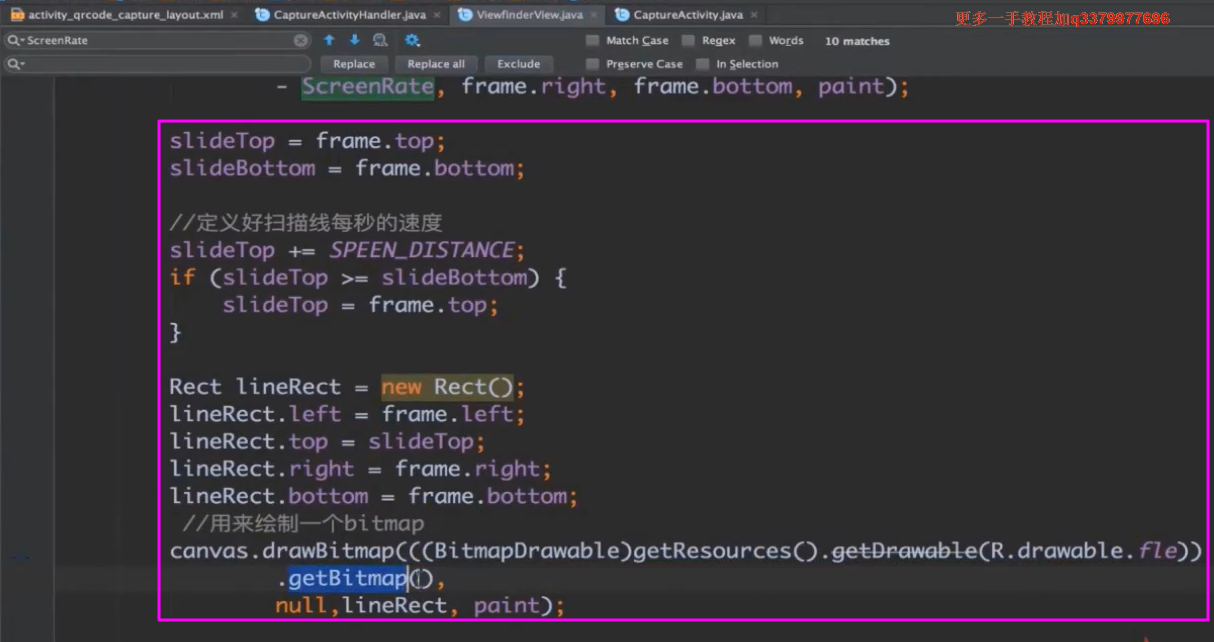Viewport: 1214px width, 642px height.
Task: Open the search settings gear
Action: 412,41
